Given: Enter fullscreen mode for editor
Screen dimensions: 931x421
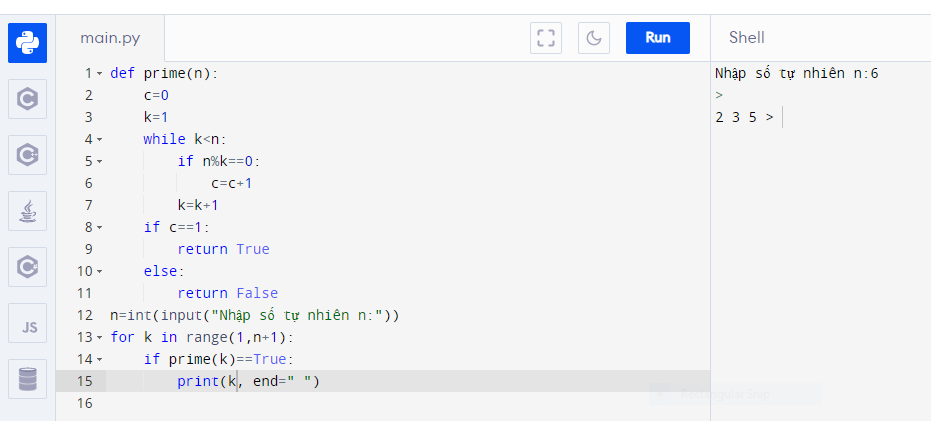Looking at the screenshot, I should point(545,38).
